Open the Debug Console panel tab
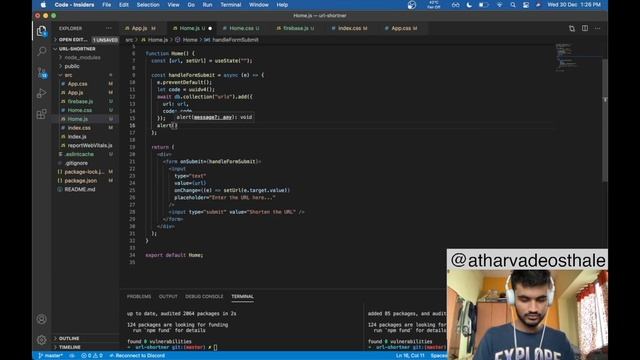 click(204, 297)
